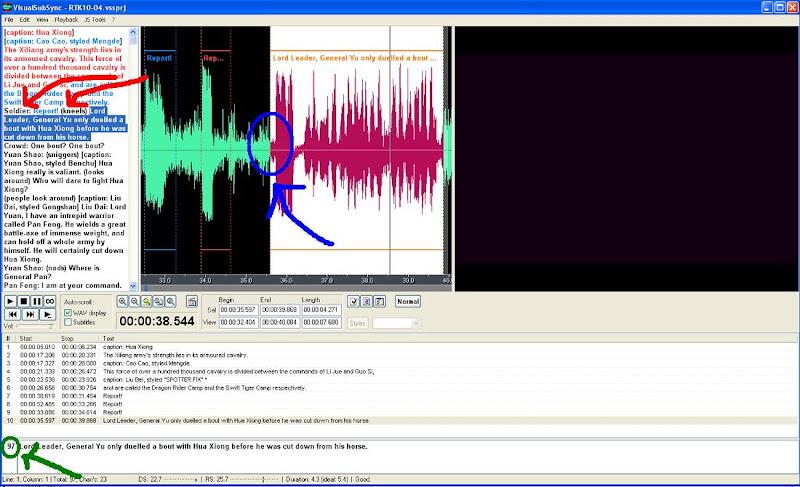This screenshot has width=800, height=487.
Task: Click the selection Begin time field
Action: pyautogui.click(x=239, y=310)
